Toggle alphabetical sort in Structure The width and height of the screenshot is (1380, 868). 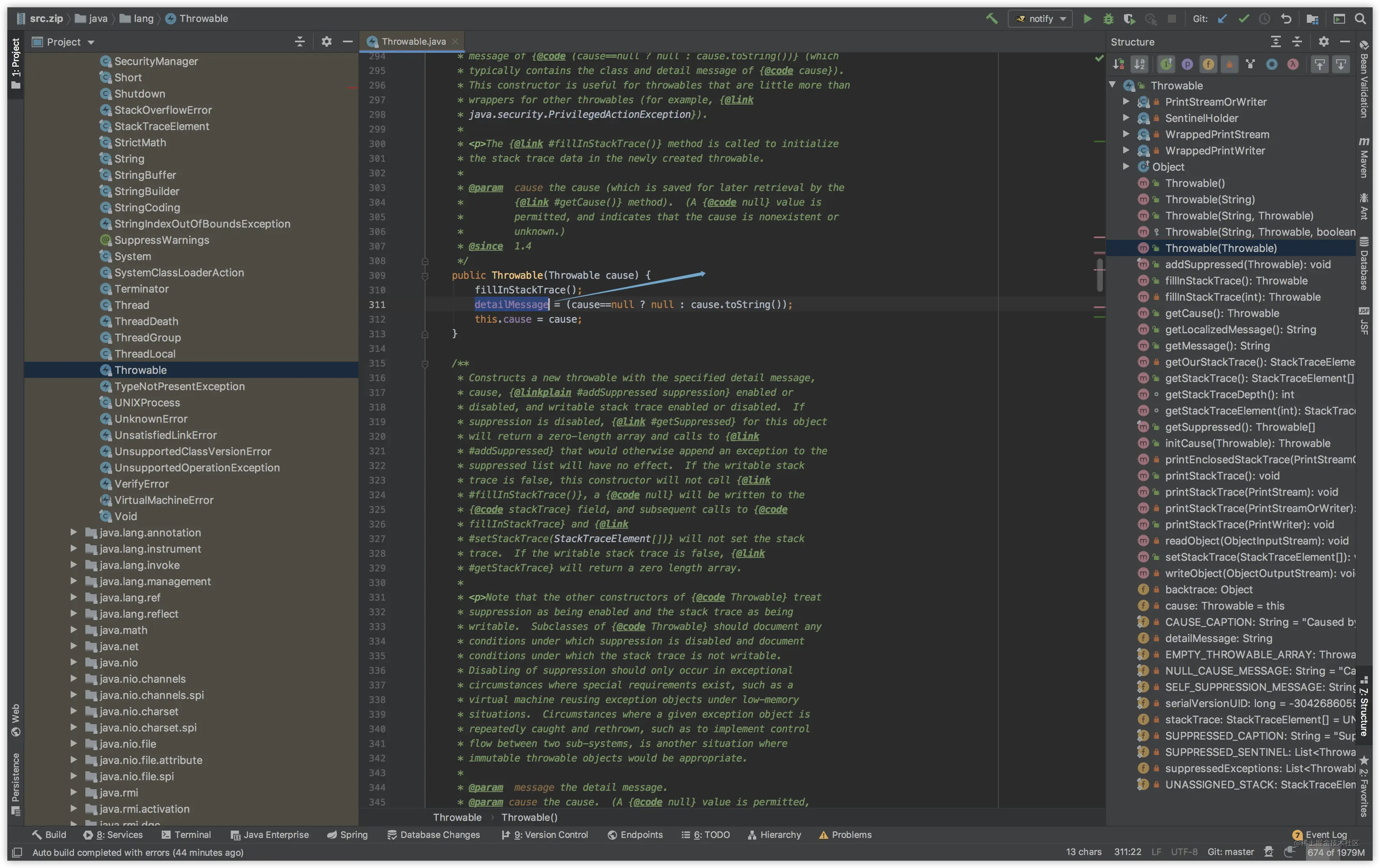pos(1139,64)
